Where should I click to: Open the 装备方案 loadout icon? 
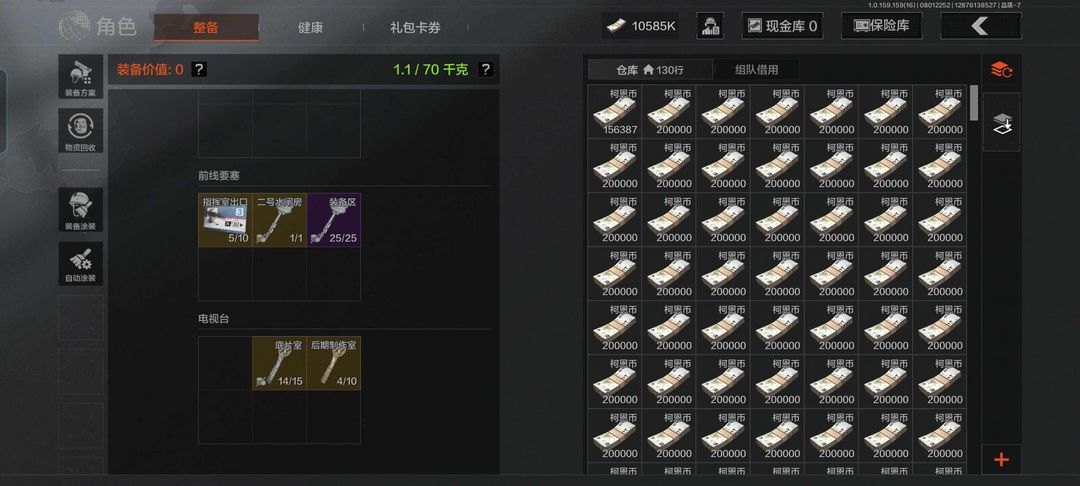click(81, 76)
